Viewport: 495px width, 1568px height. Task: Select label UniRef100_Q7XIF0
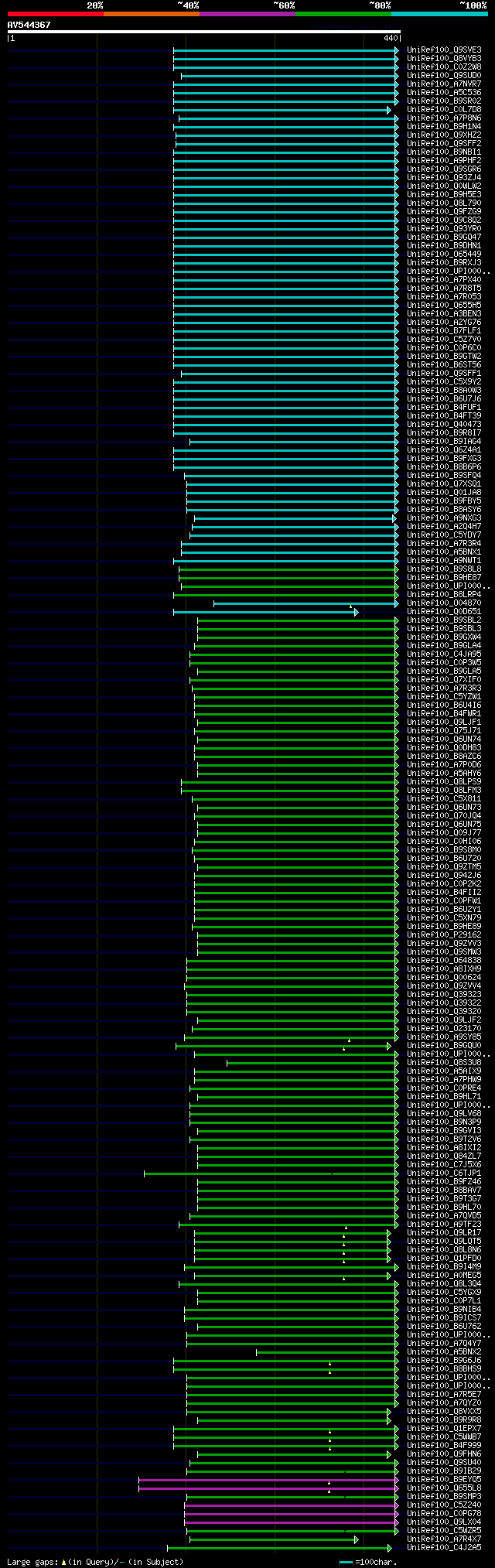[x=444, y=679]
